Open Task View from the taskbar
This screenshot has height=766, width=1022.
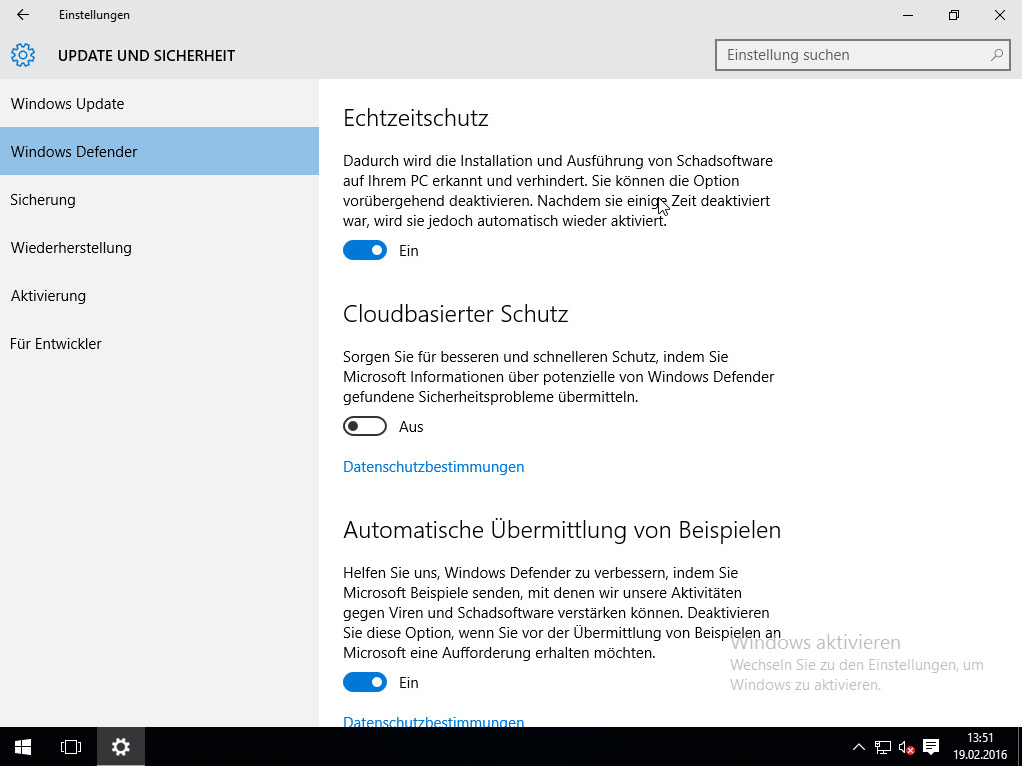tap(71, 746)
